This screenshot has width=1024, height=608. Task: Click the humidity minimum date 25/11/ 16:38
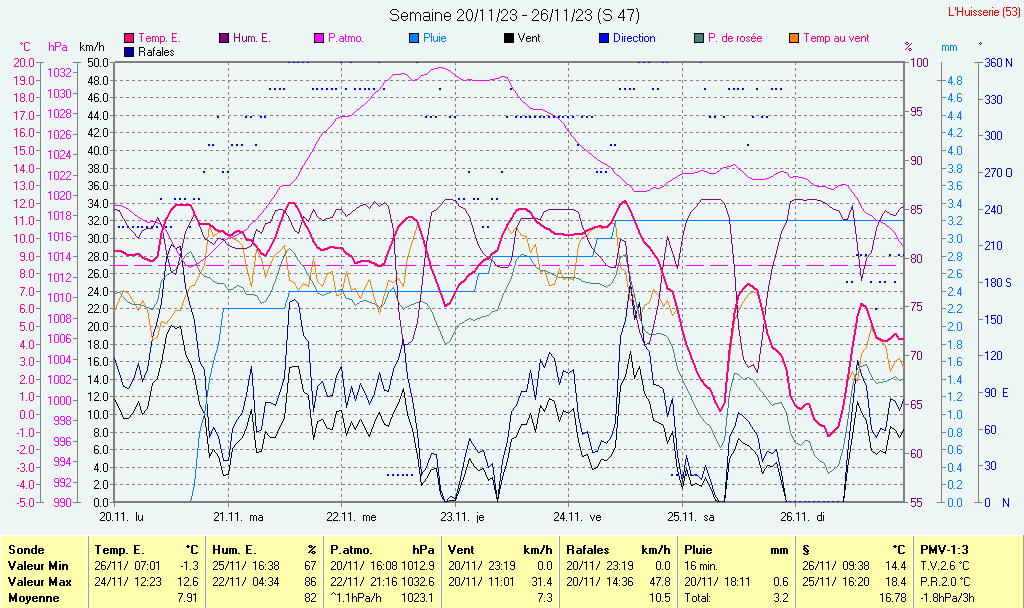[246, 566]
